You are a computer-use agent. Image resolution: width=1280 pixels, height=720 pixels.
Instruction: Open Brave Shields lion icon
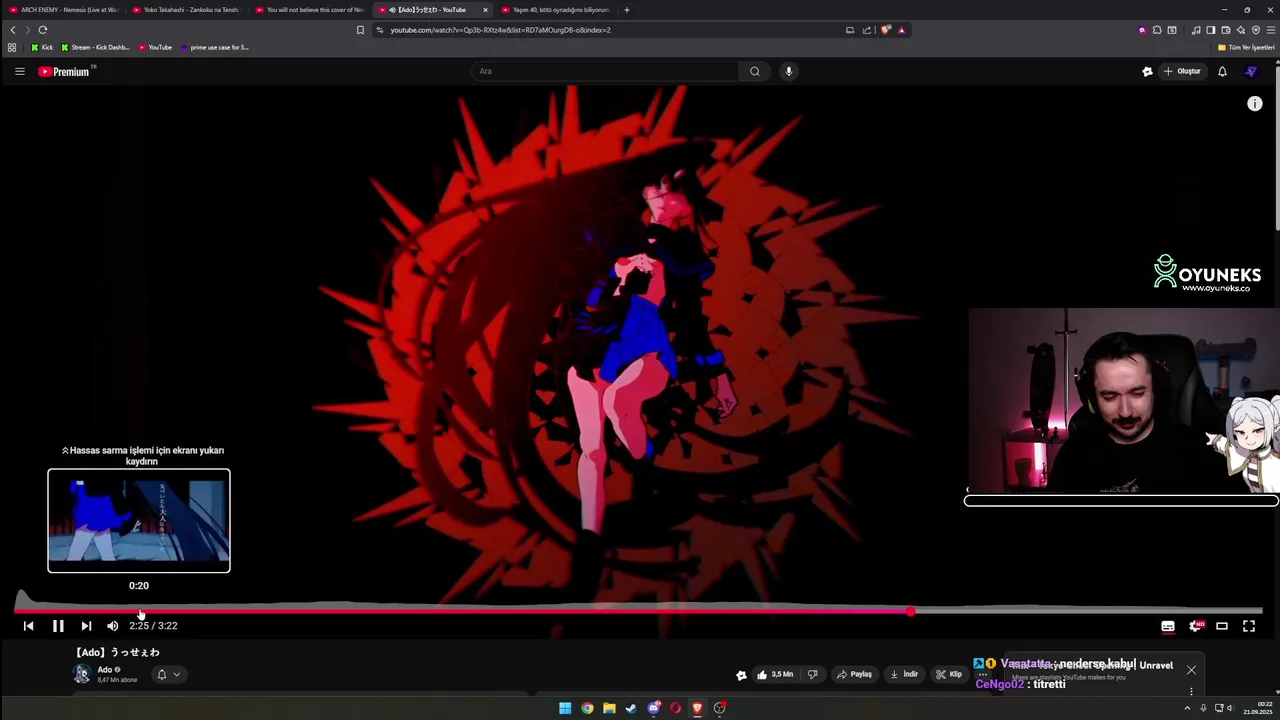click(x=886, y=30)
